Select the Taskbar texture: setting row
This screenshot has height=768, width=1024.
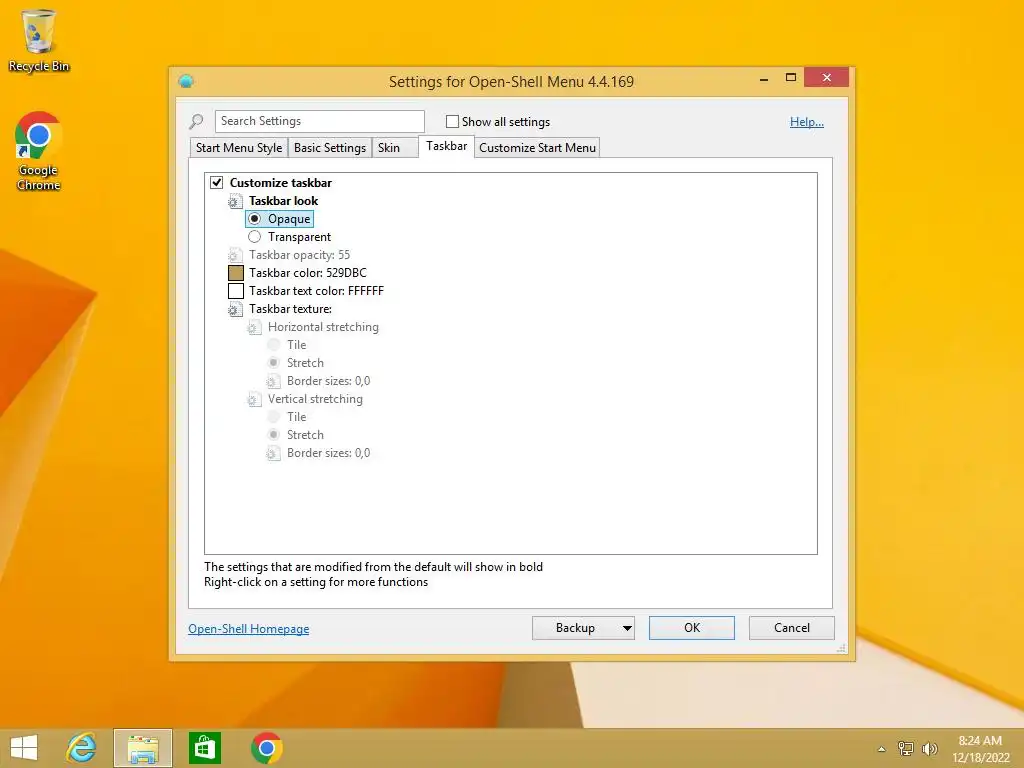(x=290, y=309)
